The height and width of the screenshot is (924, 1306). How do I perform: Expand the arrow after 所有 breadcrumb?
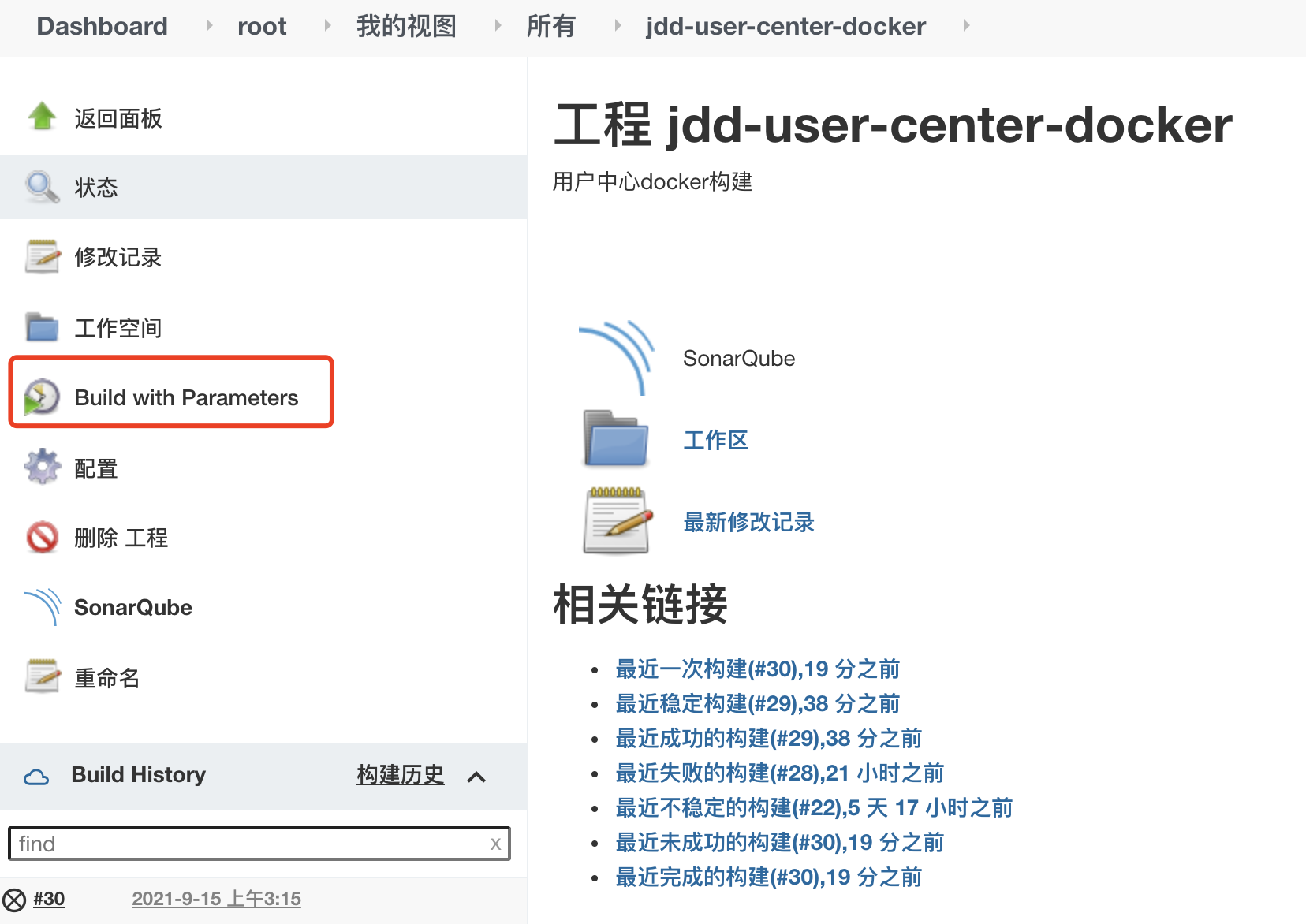tap(618, 25)
